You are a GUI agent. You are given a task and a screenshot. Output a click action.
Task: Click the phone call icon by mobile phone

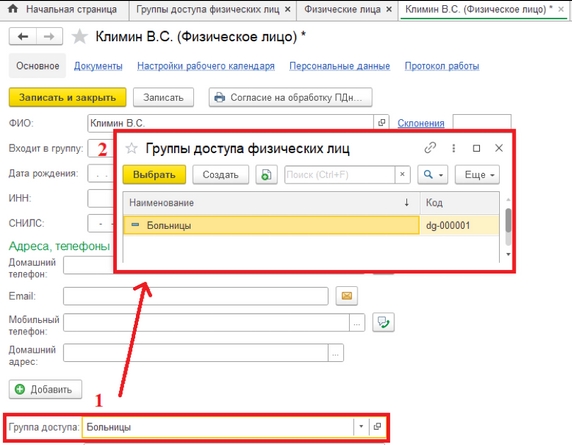pos(383,322)
